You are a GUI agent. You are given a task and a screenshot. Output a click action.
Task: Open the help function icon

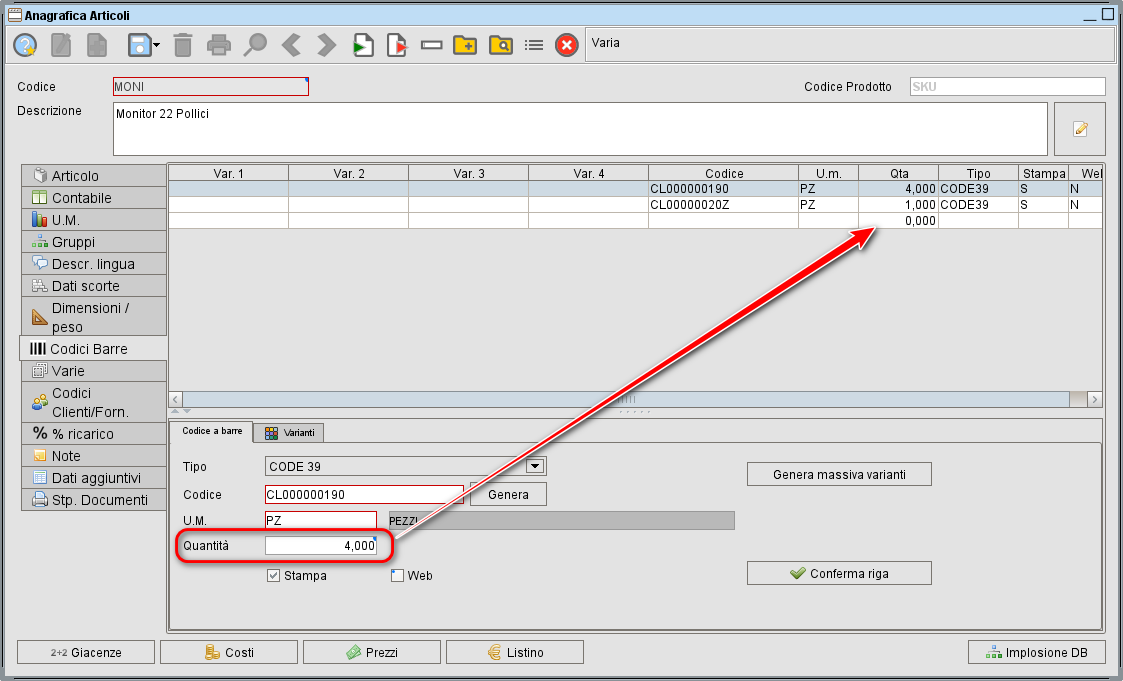click(x=23, y=44)
